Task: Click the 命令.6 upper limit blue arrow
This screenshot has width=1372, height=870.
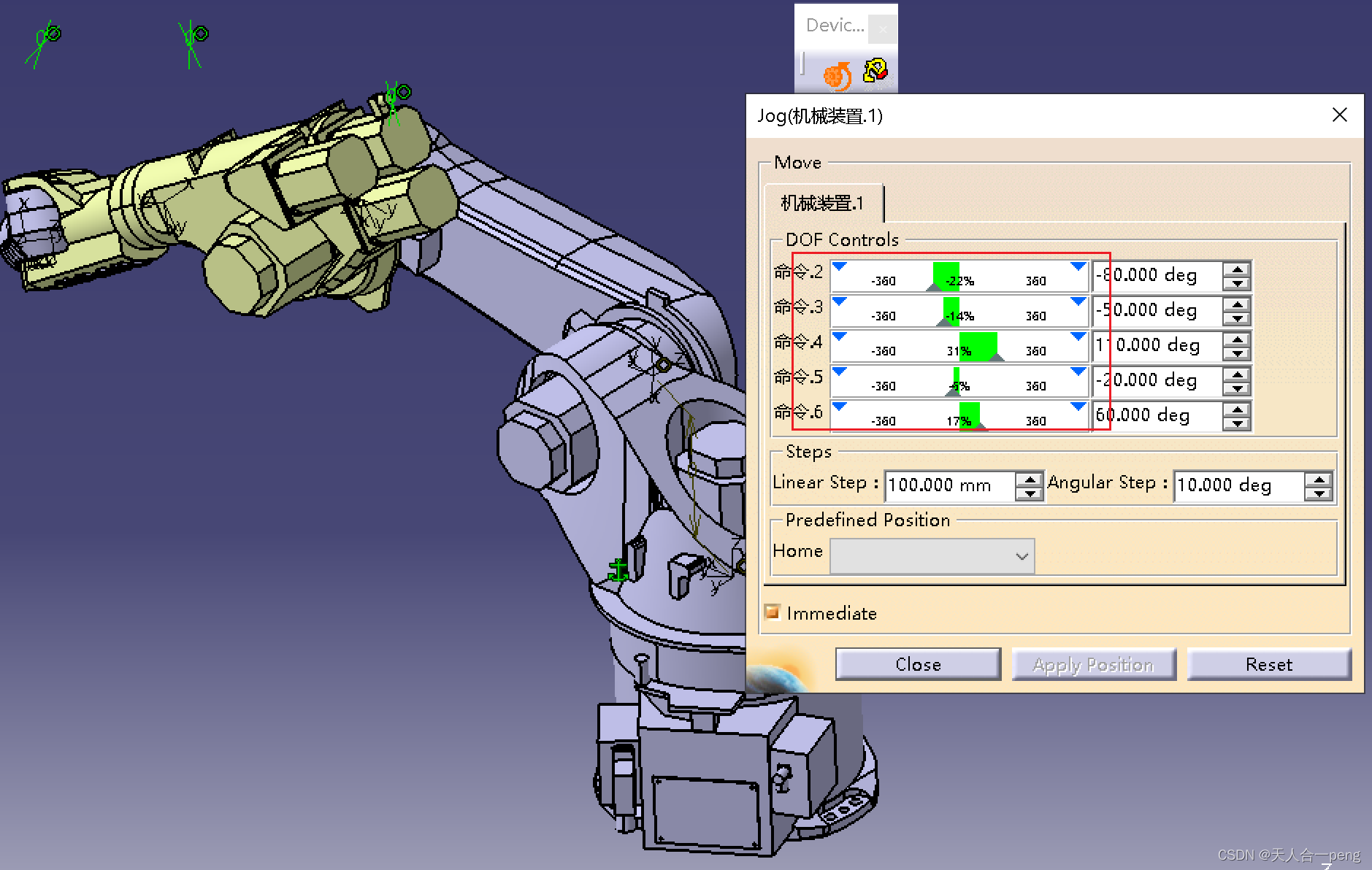Action: (1078, 407)
